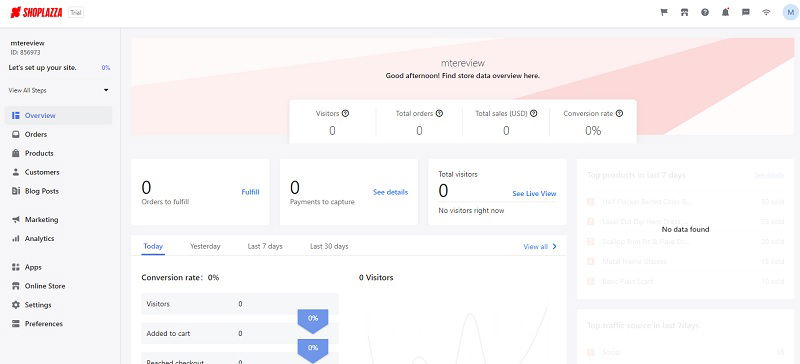Click the Visitors funnel row

click(x=240, y=304)
